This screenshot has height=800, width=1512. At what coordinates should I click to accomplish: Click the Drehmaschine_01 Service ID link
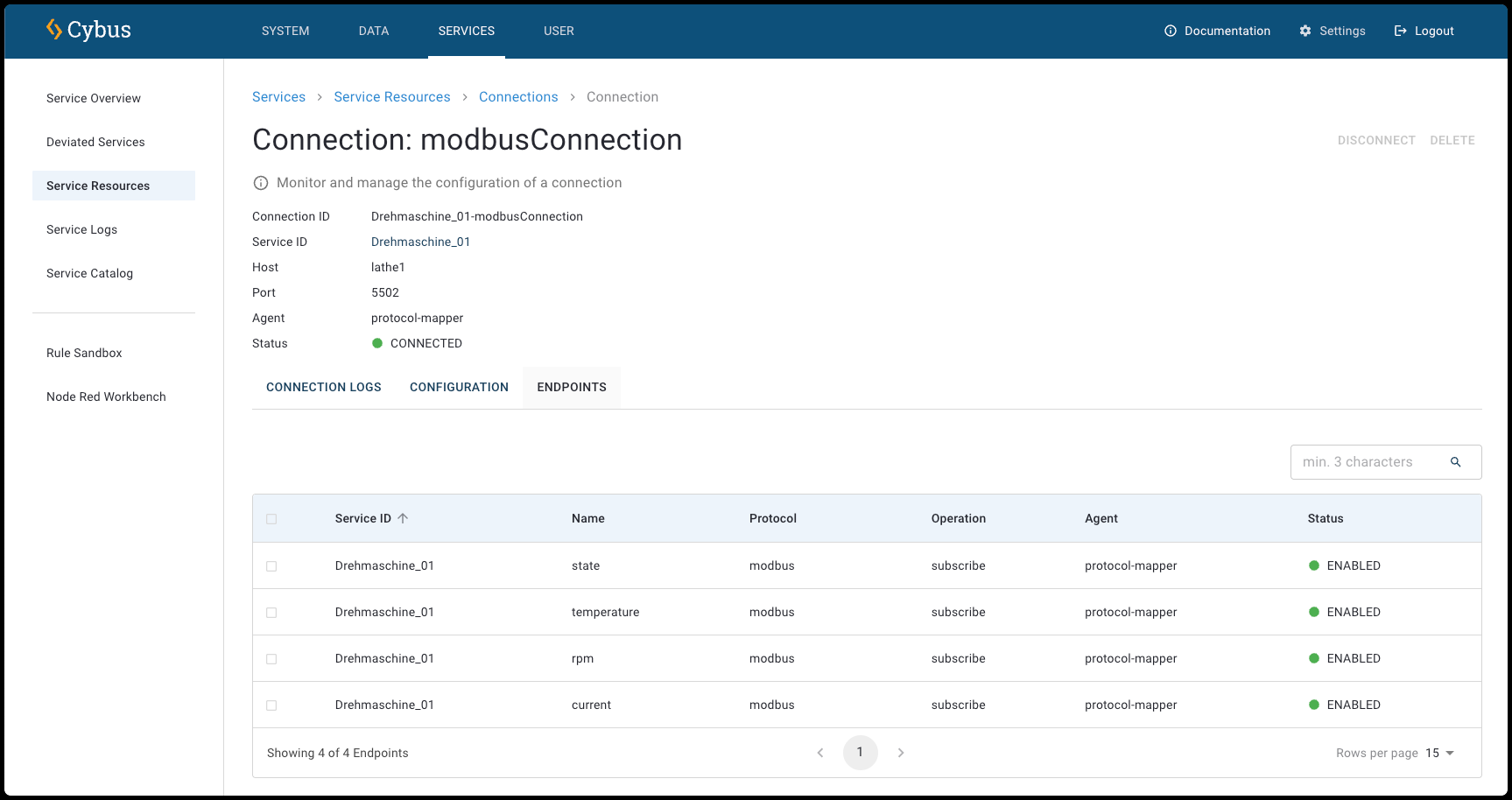(x=420, y=242)
